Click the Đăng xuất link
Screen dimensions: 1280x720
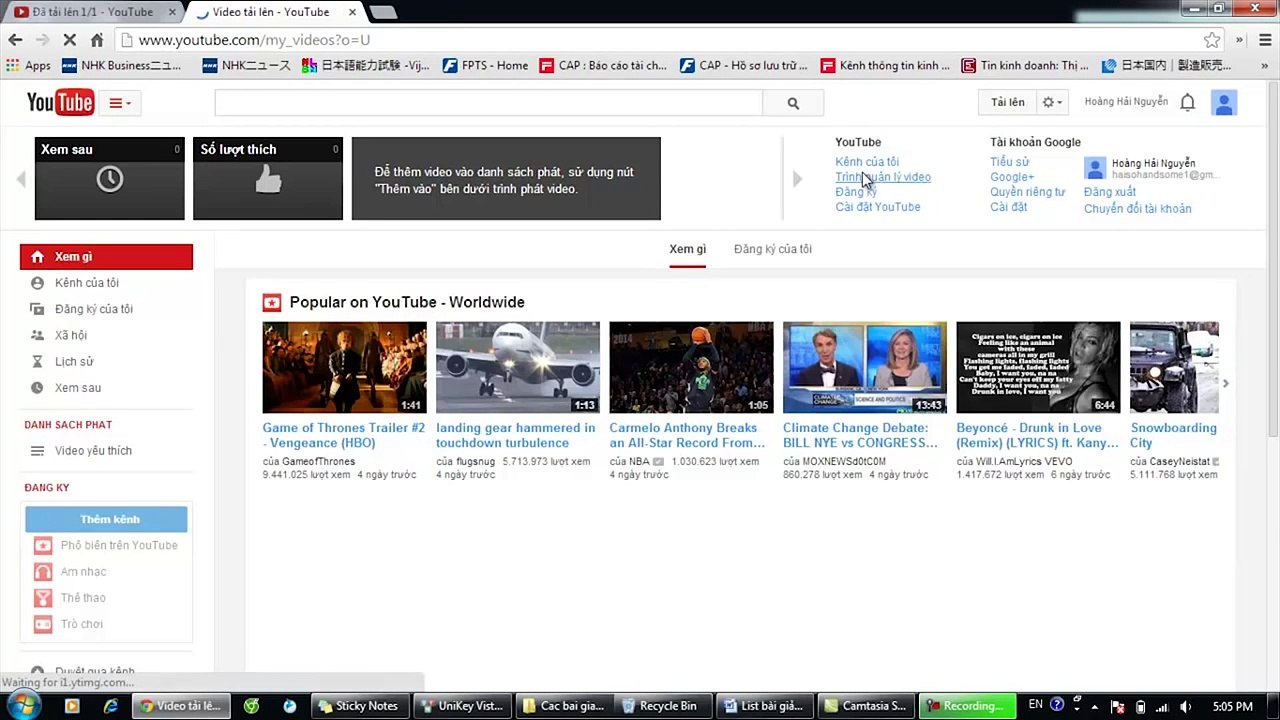point(1110,192)
